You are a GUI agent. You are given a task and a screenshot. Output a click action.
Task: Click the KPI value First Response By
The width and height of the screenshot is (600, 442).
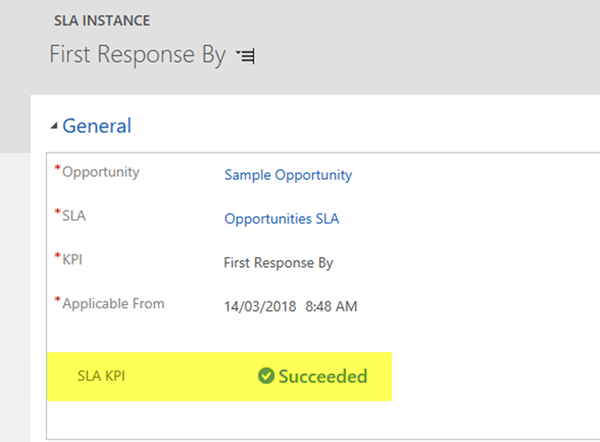(278, 263)
